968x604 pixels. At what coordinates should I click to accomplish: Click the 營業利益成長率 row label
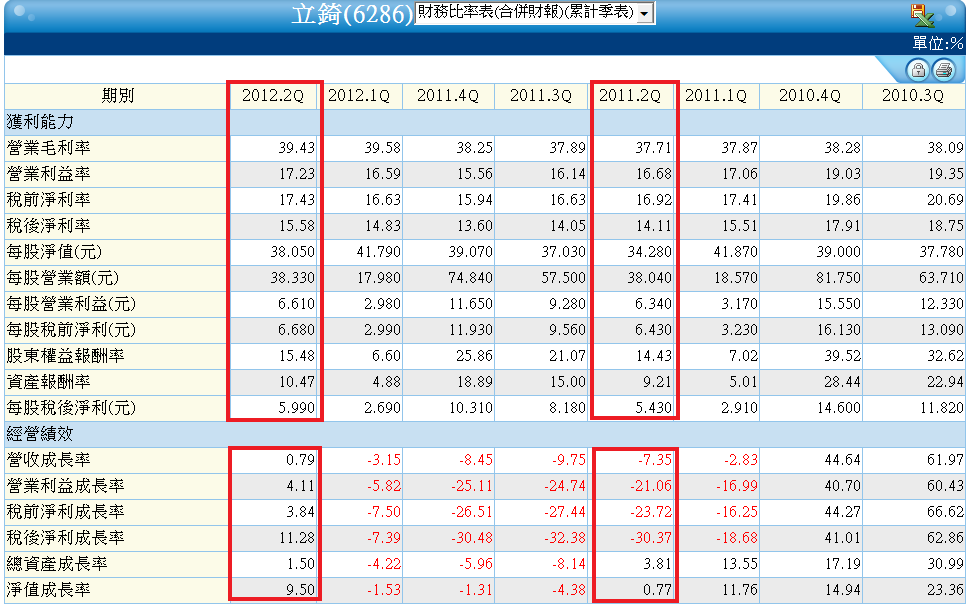[x=65, y=485]
